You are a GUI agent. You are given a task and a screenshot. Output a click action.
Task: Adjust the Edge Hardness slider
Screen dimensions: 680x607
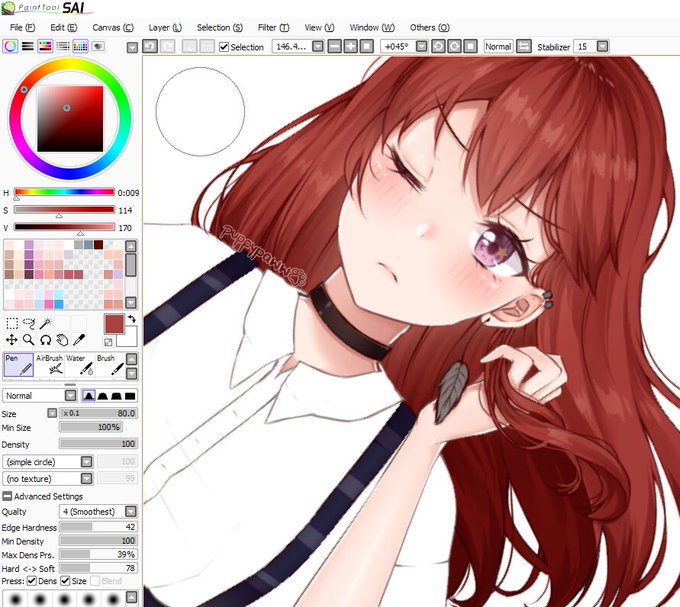pos(98,527)
